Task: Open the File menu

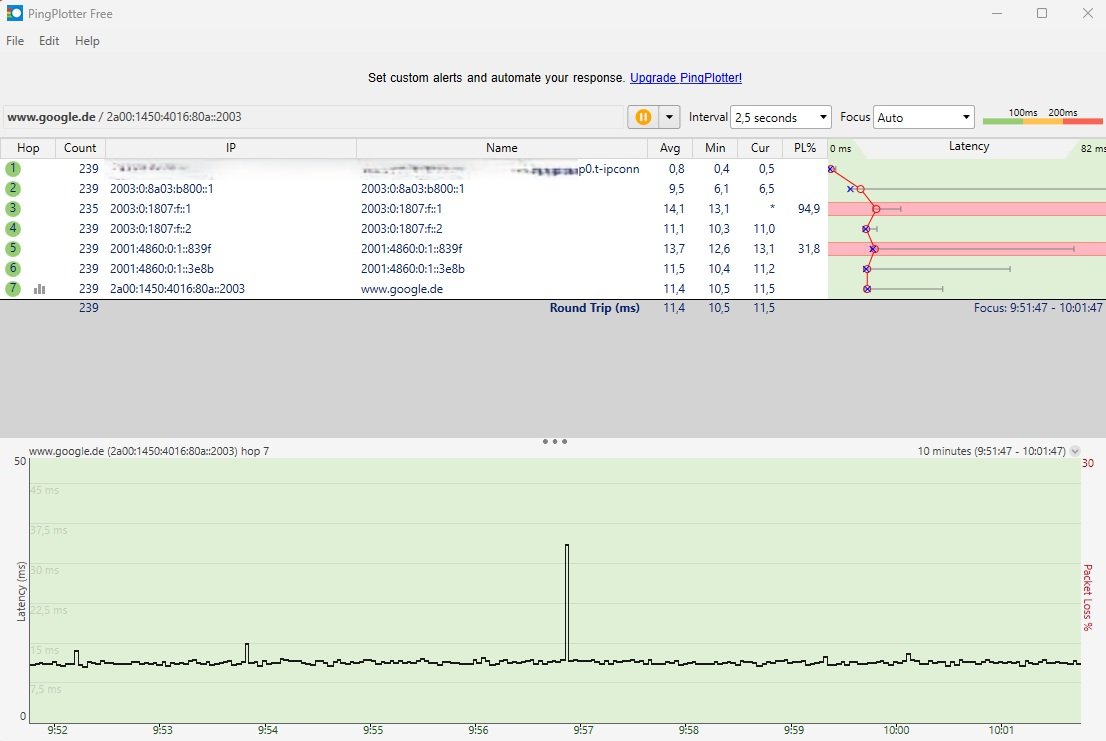Action: point(15,41)
